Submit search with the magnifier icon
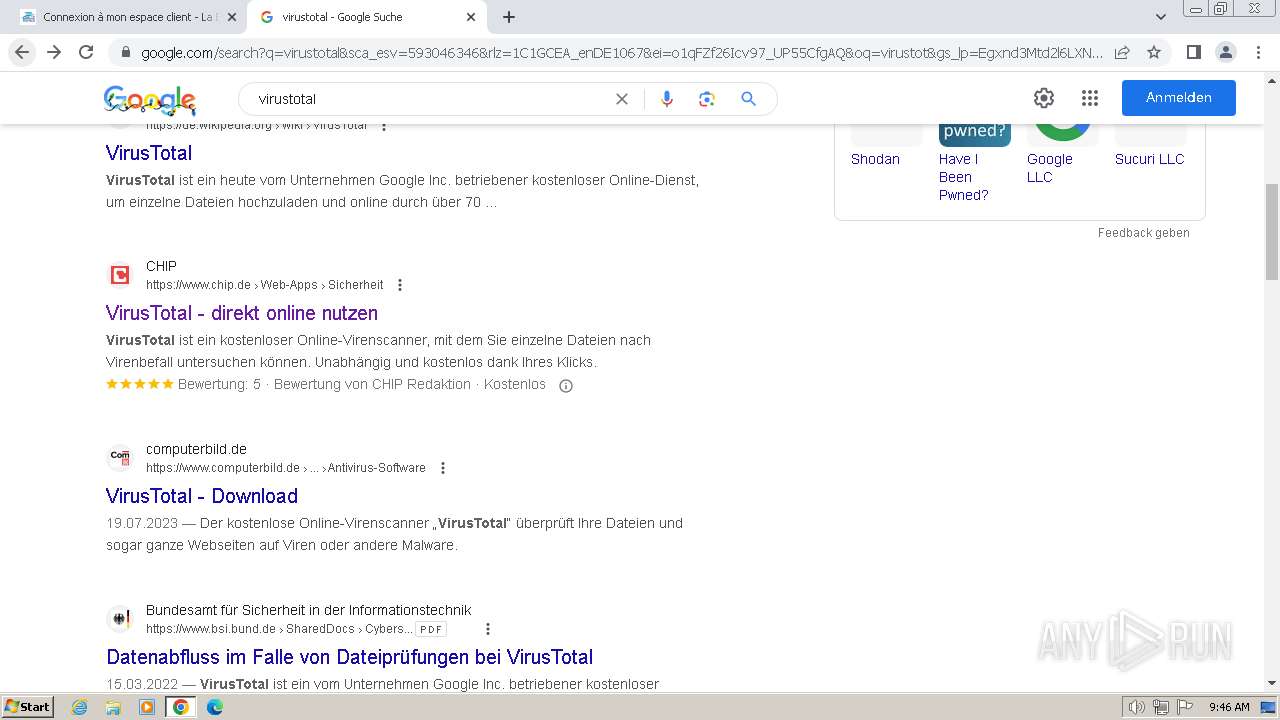 click(x=748, y=99)
